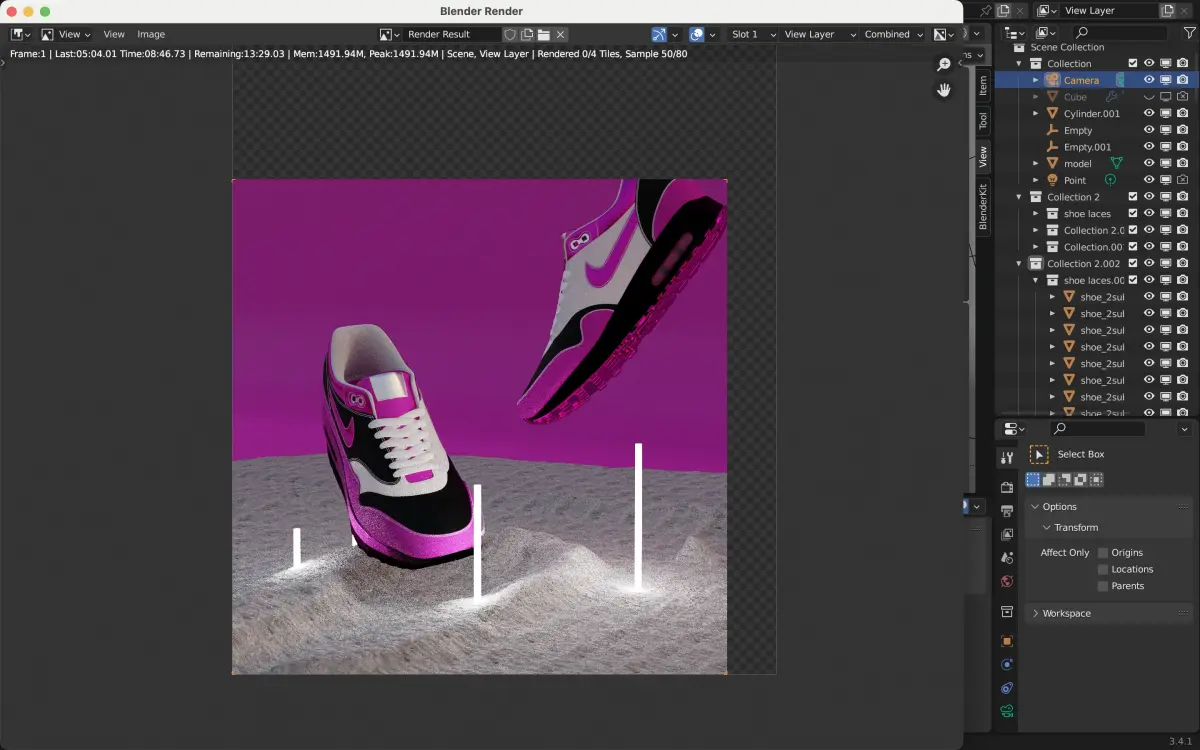Screen dimensions: 1200x750
Task: Switch to the Item sidebar tab
Action: click(983, 86)
